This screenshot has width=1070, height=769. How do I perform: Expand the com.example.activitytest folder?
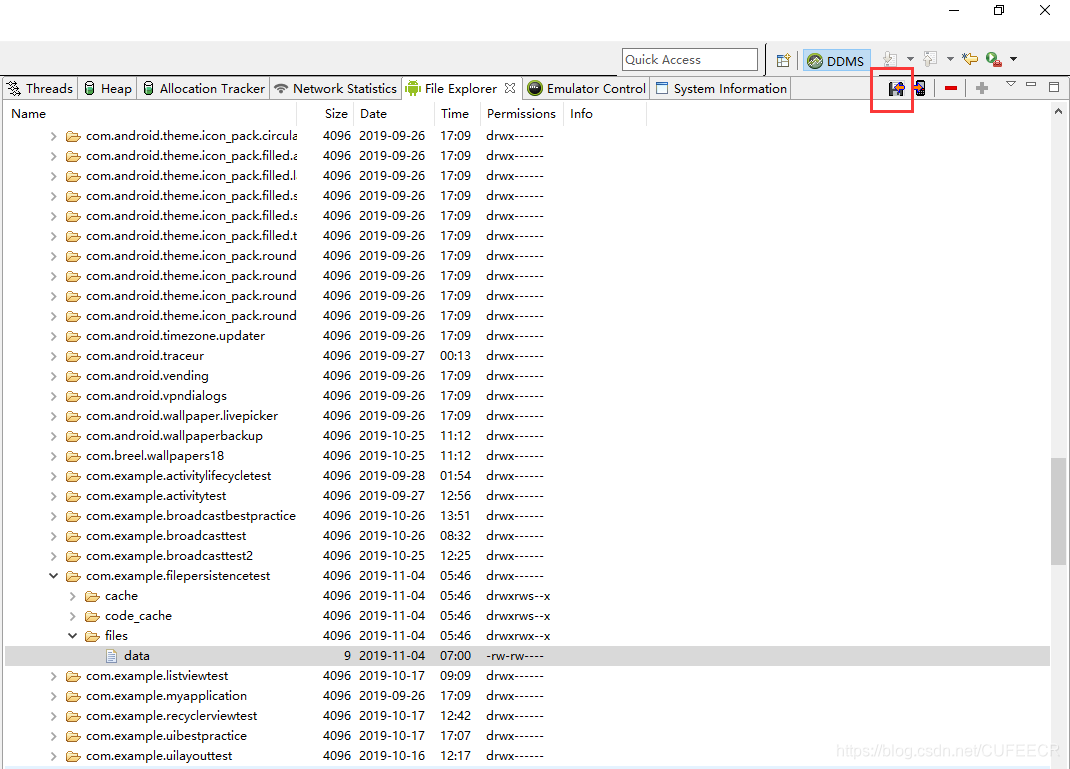pos(53,496)
